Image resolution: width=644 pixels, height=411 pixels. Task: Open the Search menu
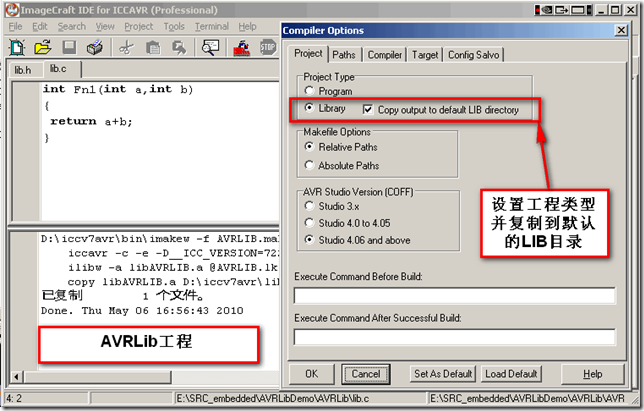71,27
